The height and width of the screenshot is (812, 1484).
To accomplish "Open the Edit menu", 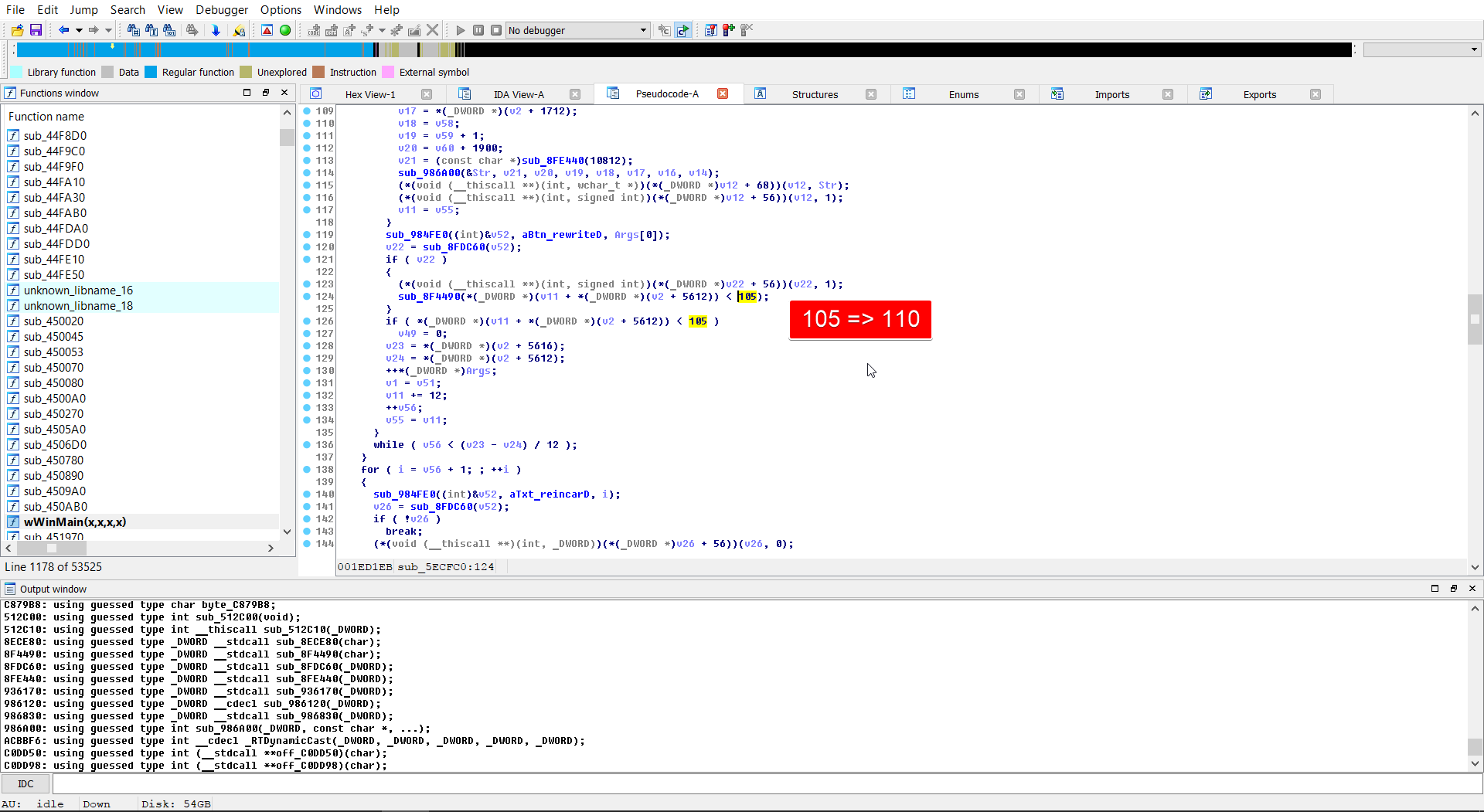I will click(x=48, y=9).
